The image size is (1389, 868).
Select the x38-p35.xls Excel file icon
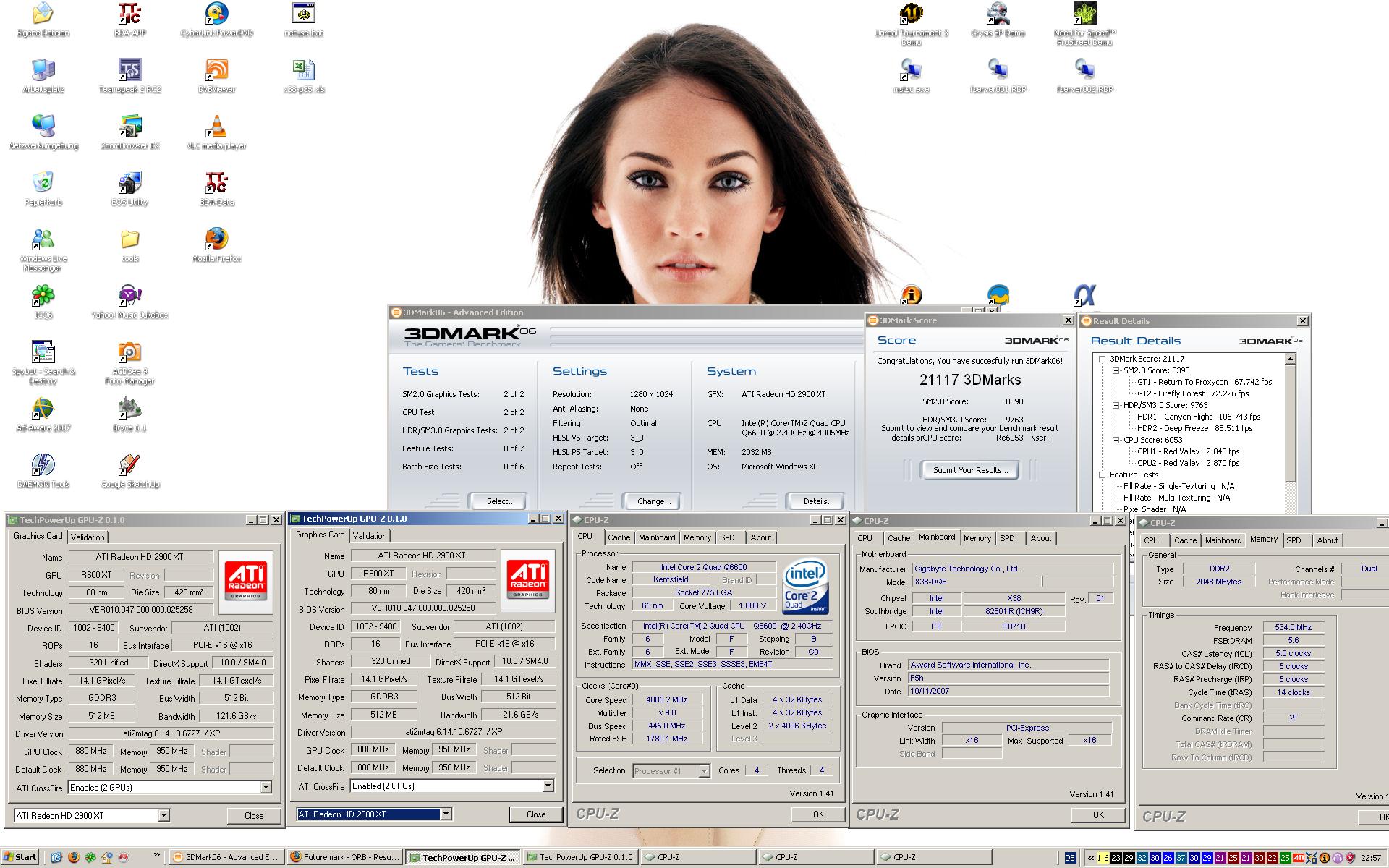[304, 76]
